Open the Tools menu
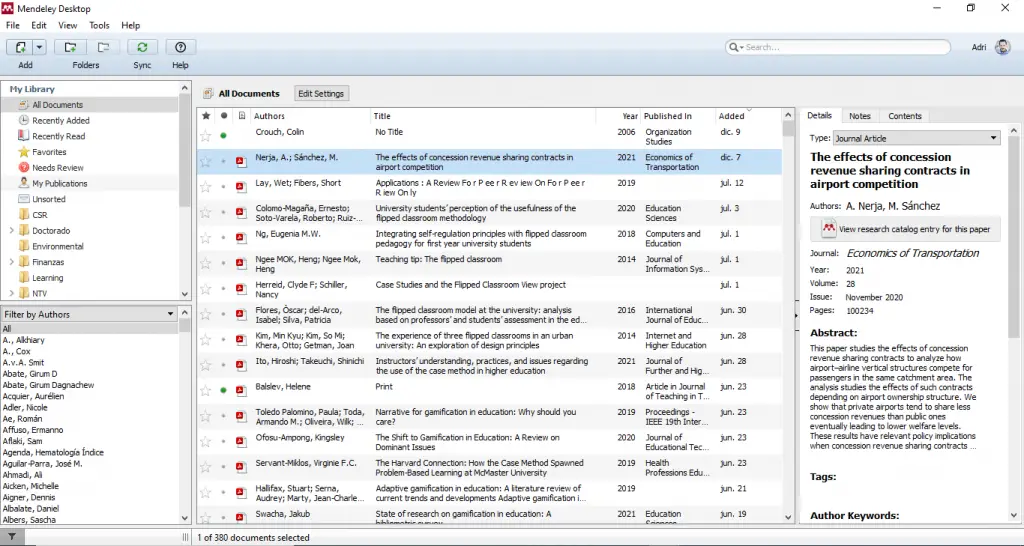Image resolution: width=1024 pixels, height=546 pixels. [x=99, y=25]
